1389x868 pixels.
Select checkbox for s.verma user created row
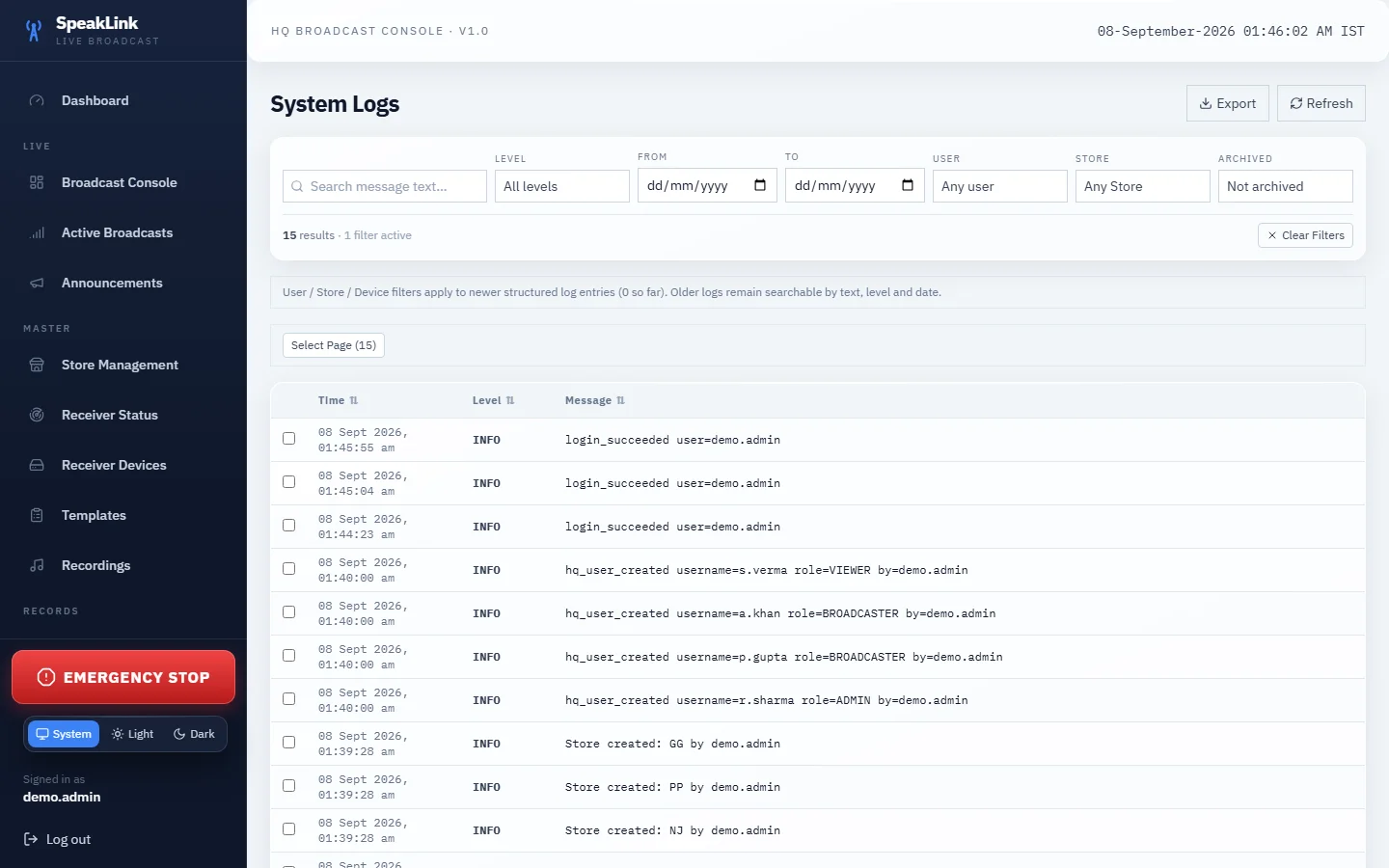(x=288, y=569)
